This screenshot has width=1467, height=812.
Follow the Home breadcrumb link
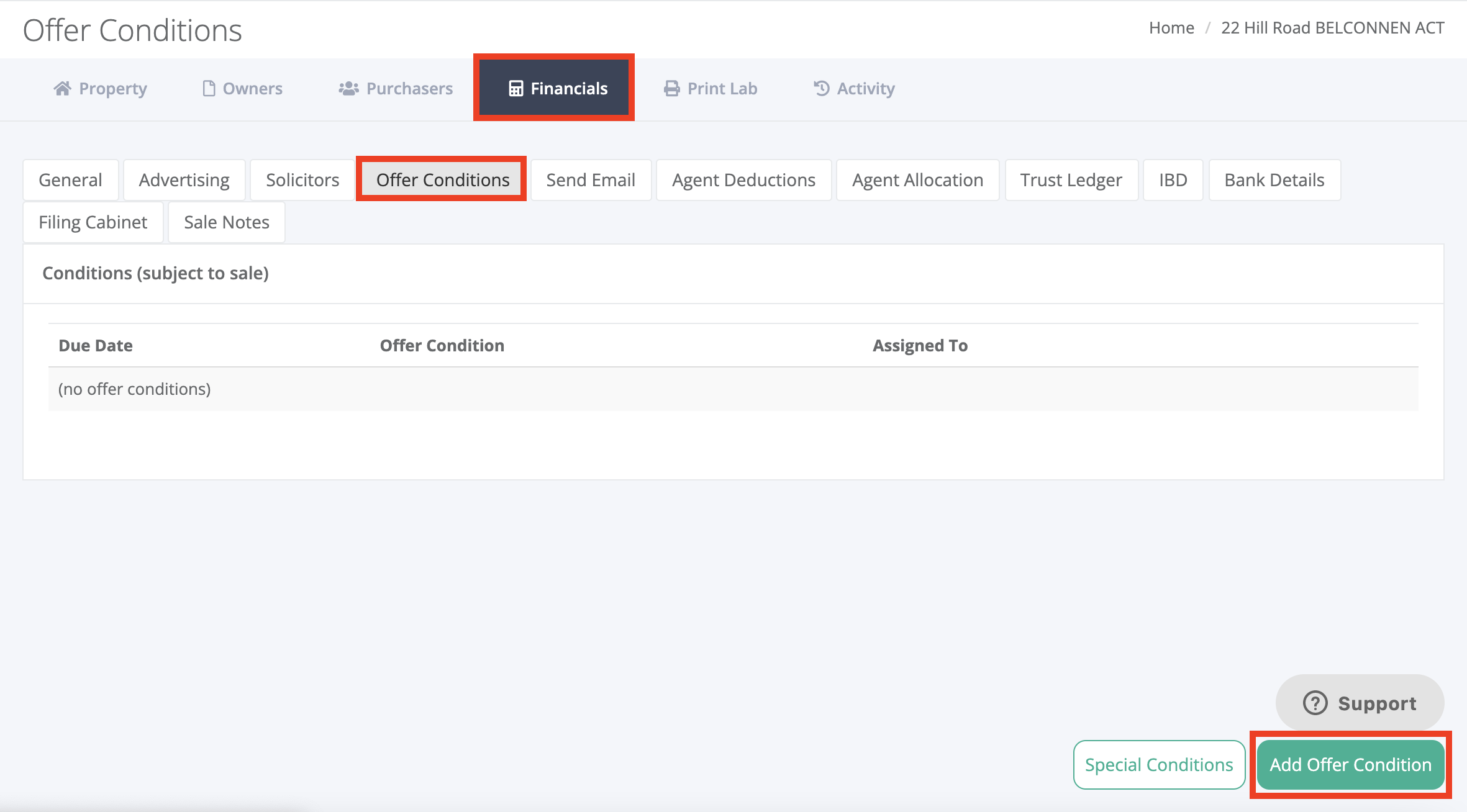(1171, 28)
